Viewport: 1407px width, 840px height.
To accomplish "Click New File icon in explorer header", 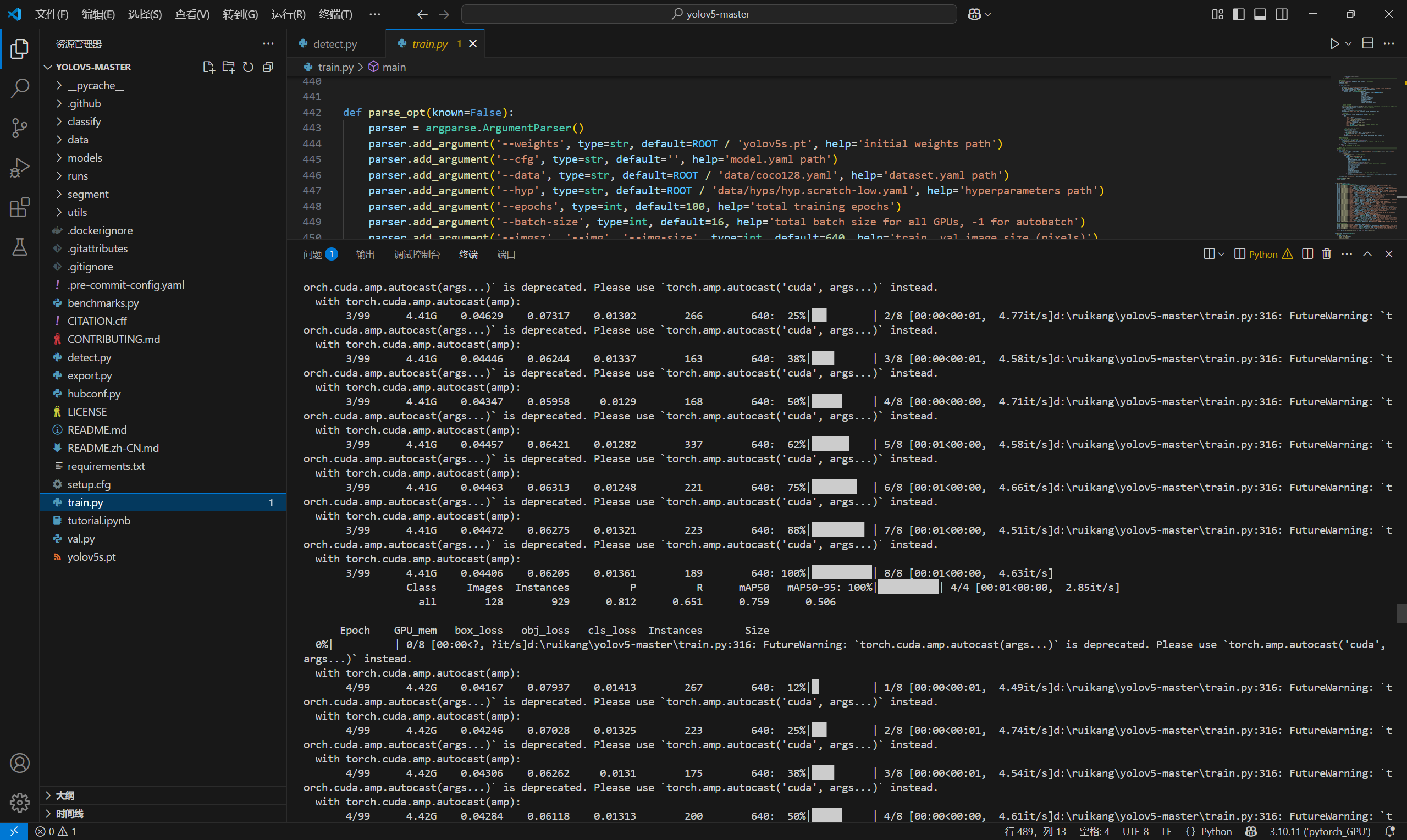I will pos(208,68).
